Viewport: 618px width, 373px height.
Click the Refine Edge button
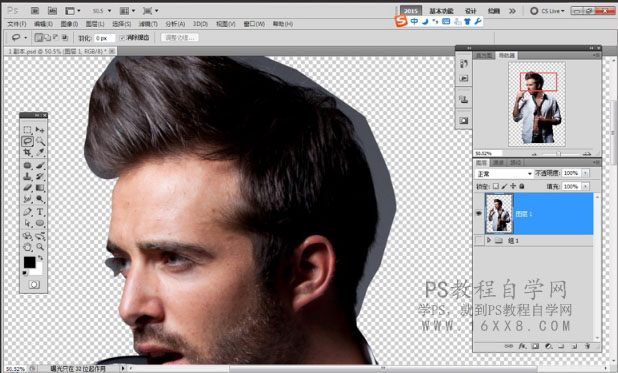click(180, 38)
